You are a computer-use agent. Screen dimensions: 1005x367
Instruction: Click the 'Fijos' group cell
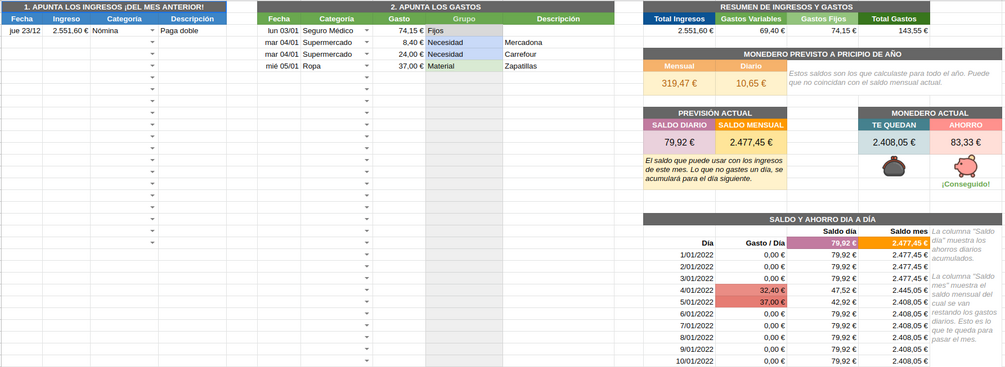coord(464,30)
